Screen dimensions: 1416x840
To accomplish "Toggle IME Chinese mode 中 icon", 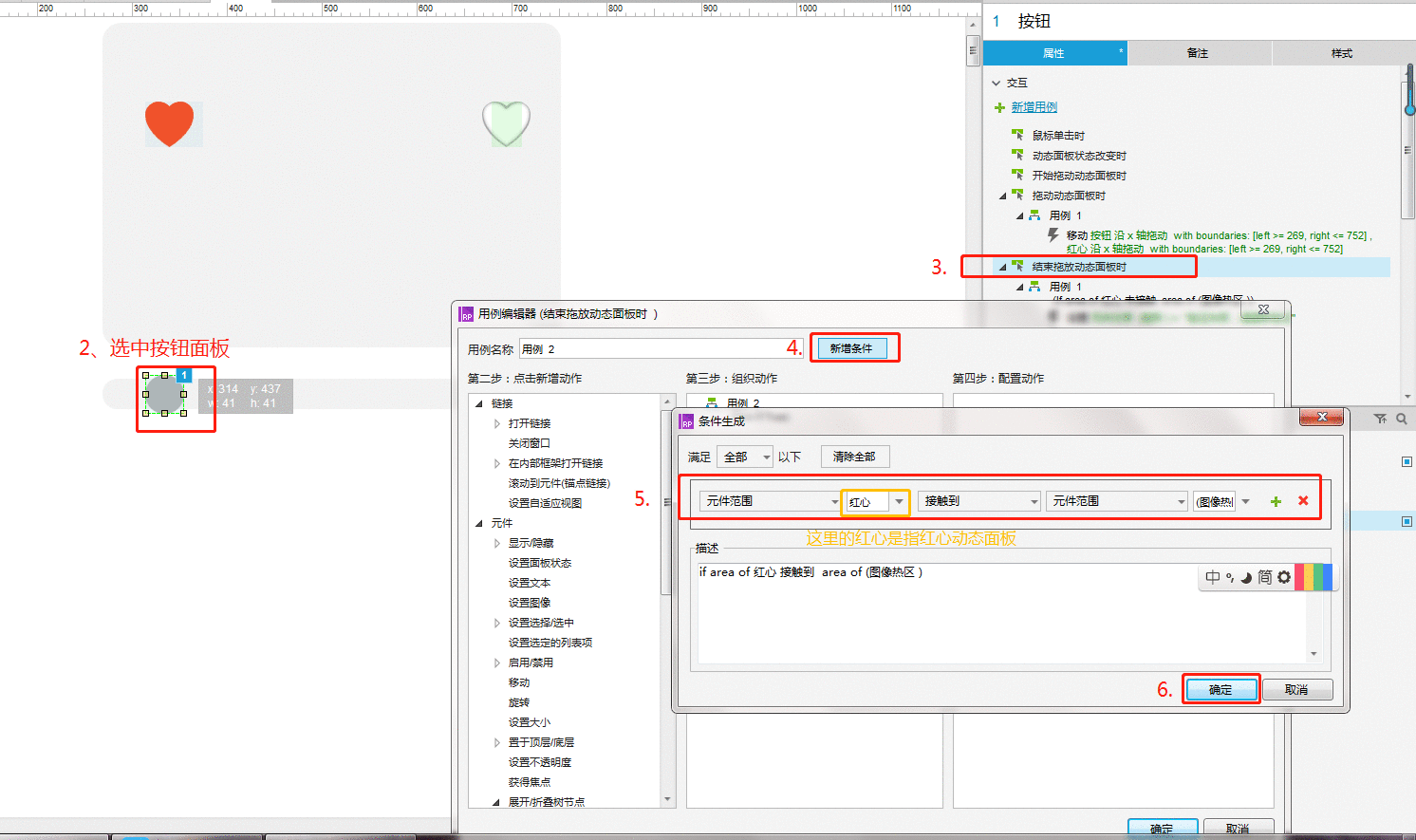I will click(1213, 577).
